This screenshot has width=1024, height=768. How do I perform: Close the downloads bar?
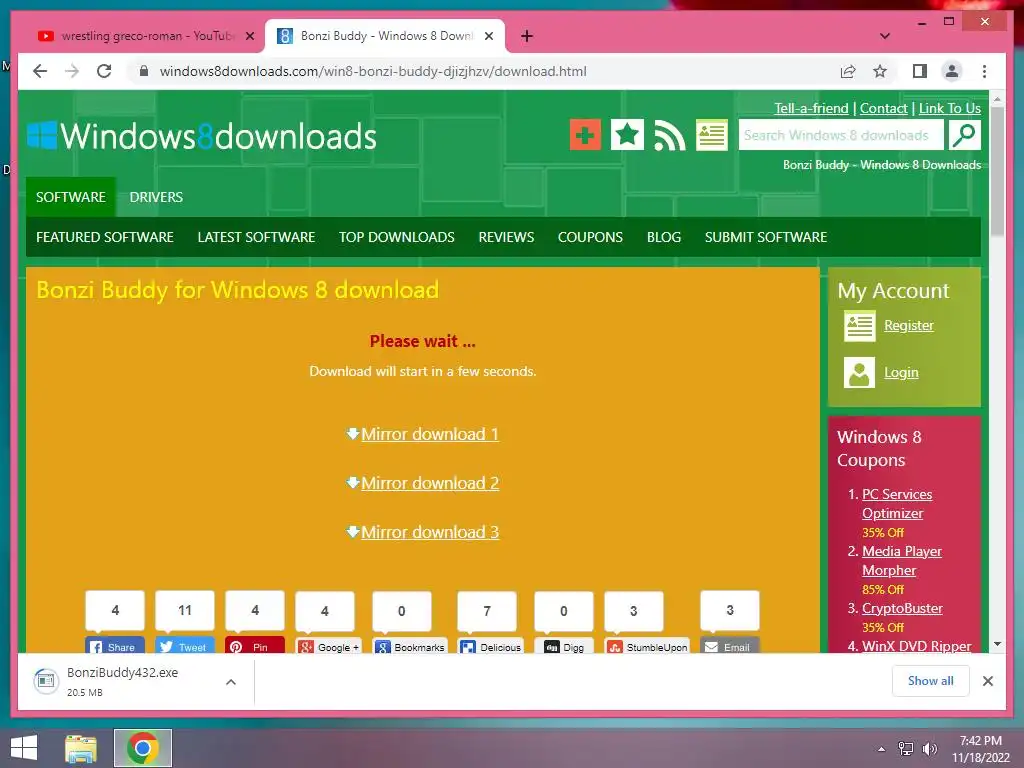(987, 681)
